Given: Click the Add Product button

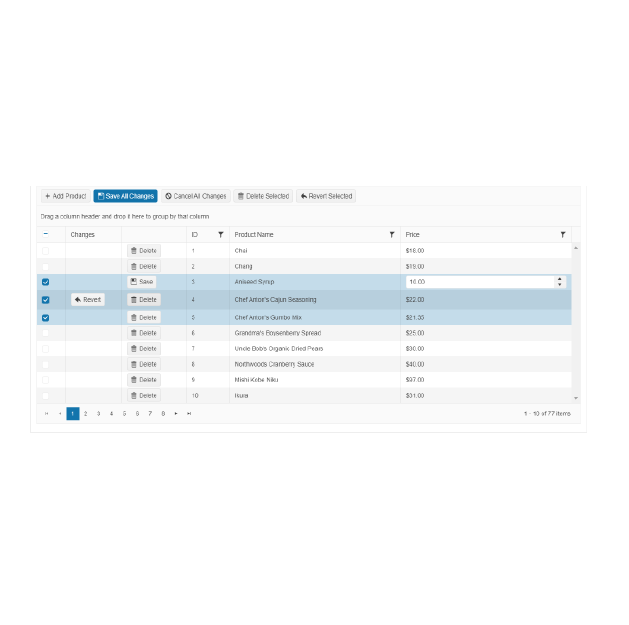Looking at the screenshot, I should click(x=66, y=196).
